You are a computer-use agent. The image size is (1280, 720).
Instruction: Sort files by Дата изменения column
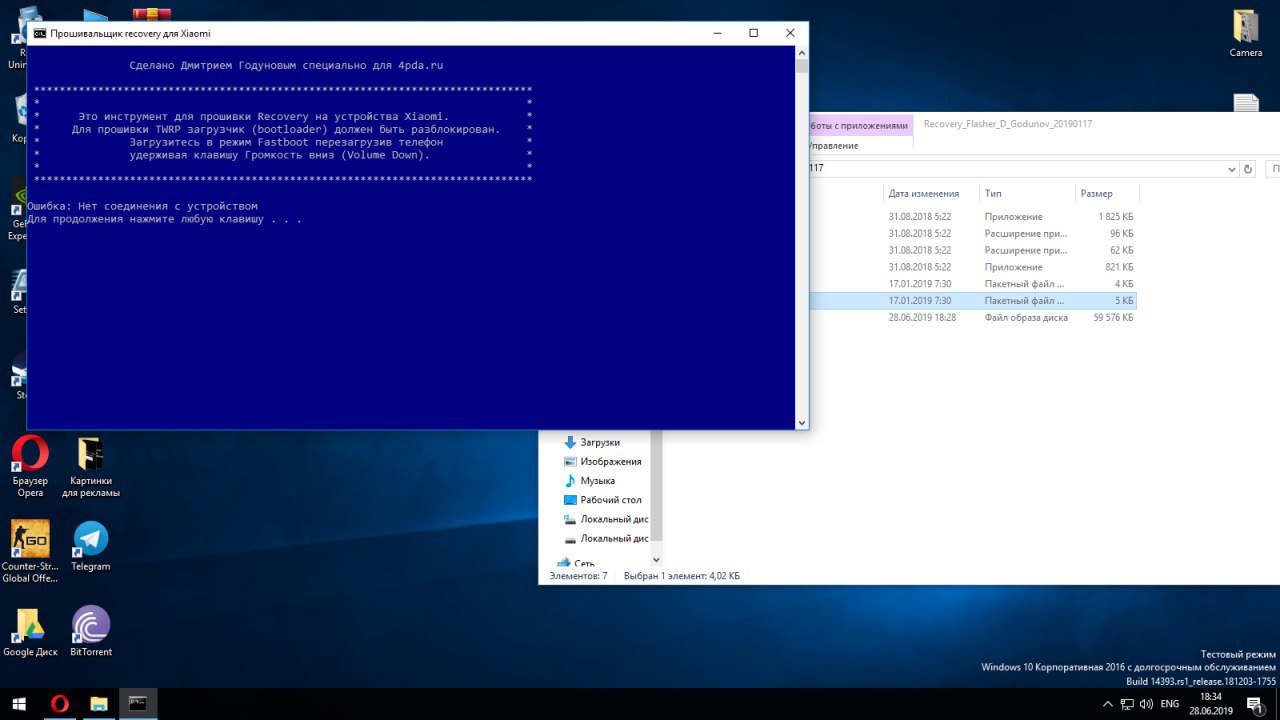[923, 194]
